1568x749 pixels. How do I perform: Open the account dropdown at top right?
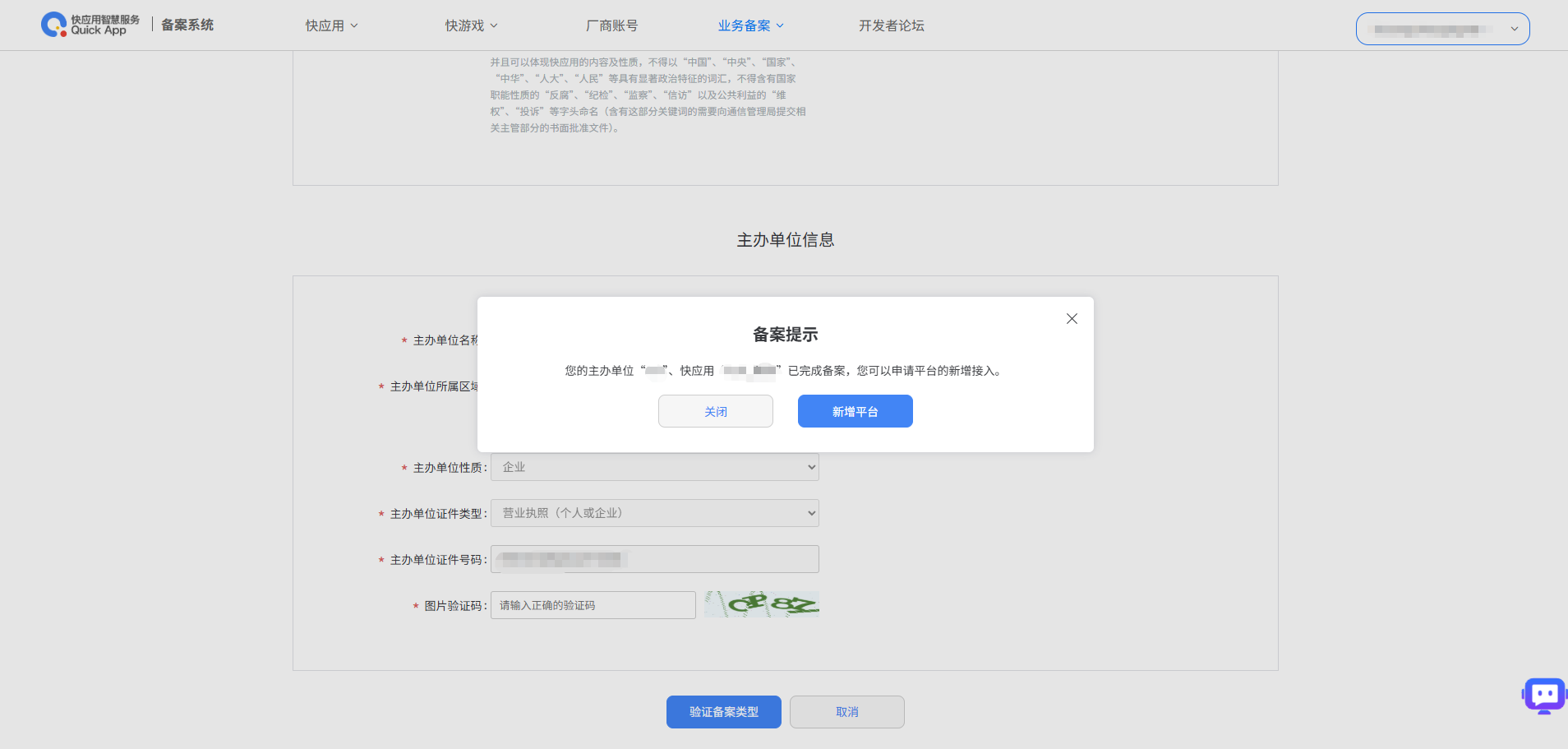1442,29
